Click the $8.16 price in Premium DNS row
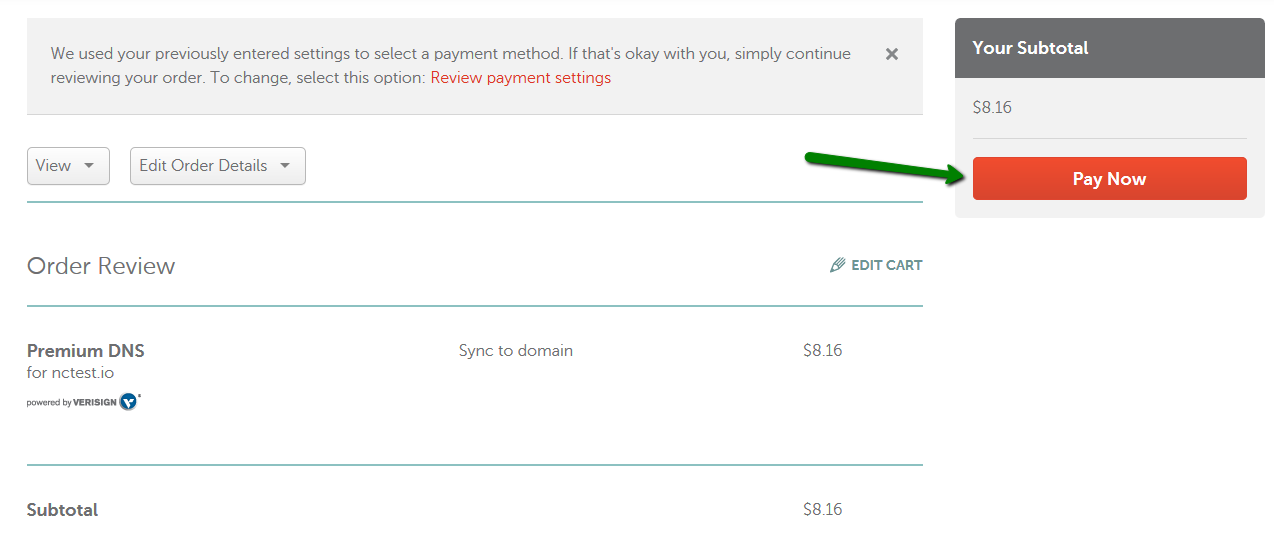Screen dimensions: 1274x538 tap(822, 351)
